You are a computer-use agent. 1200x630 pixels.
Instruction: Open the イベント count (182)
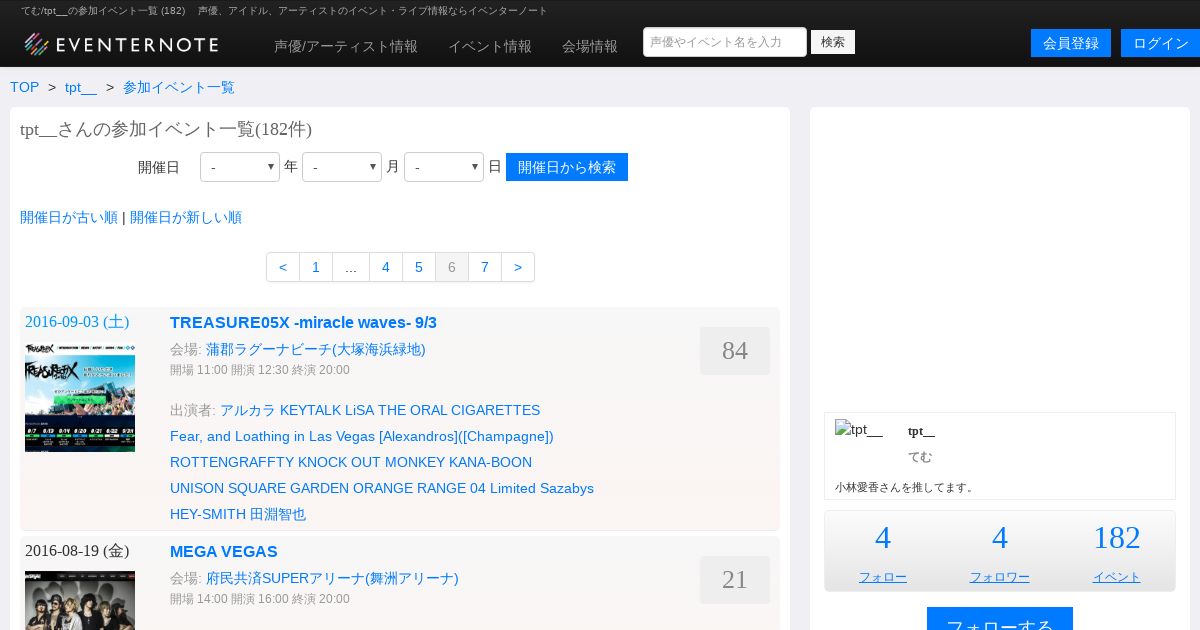(1117, 538)
